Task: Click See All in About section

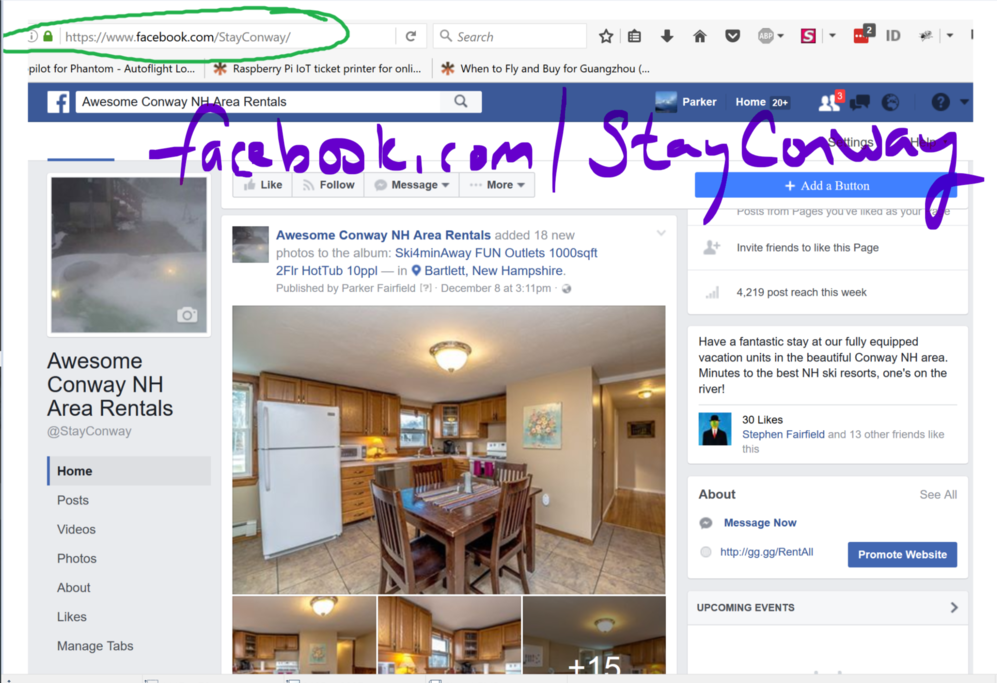Action: point(938,495)
